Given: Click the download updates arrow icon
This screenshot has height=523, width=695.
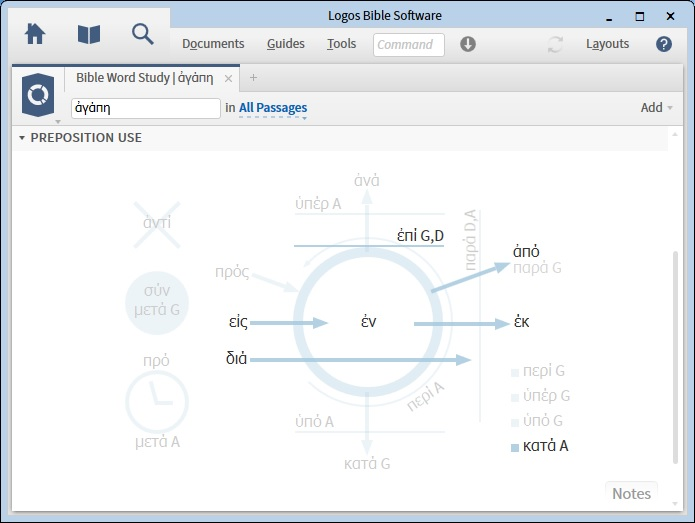Looking at the screenshot, I should (x=467, y=44).
